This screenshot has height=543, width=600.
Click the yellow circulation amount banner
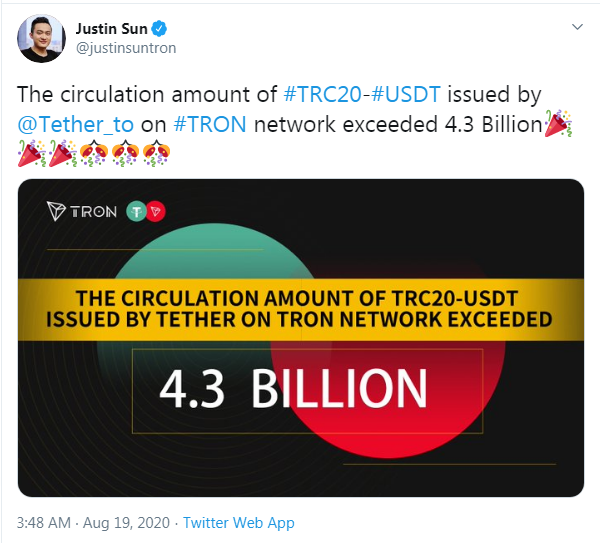click(301, 310)
